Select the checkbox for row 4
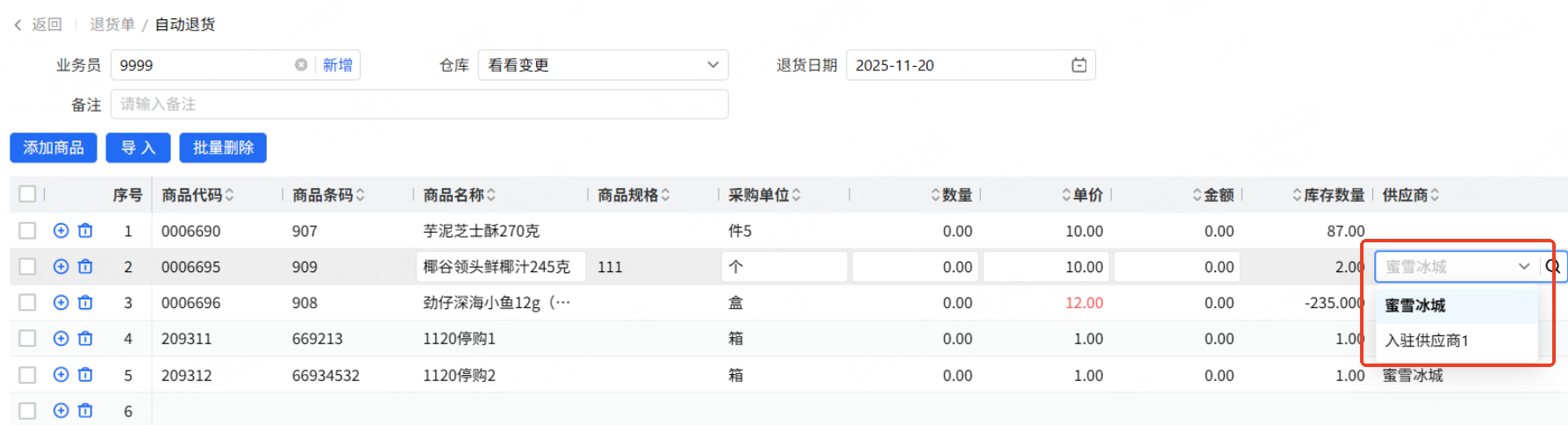1568x425 pixels. click(27, 339)
